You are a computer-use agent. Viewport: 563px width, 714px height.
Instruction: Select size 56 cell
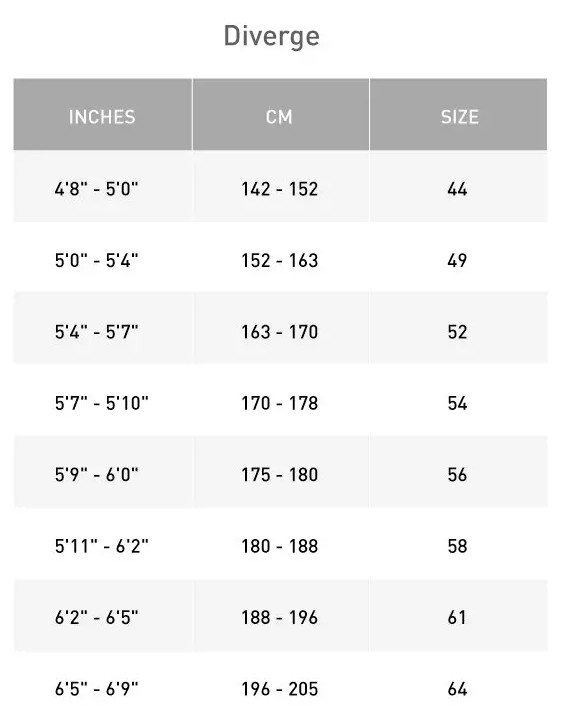tap(458, 473)
